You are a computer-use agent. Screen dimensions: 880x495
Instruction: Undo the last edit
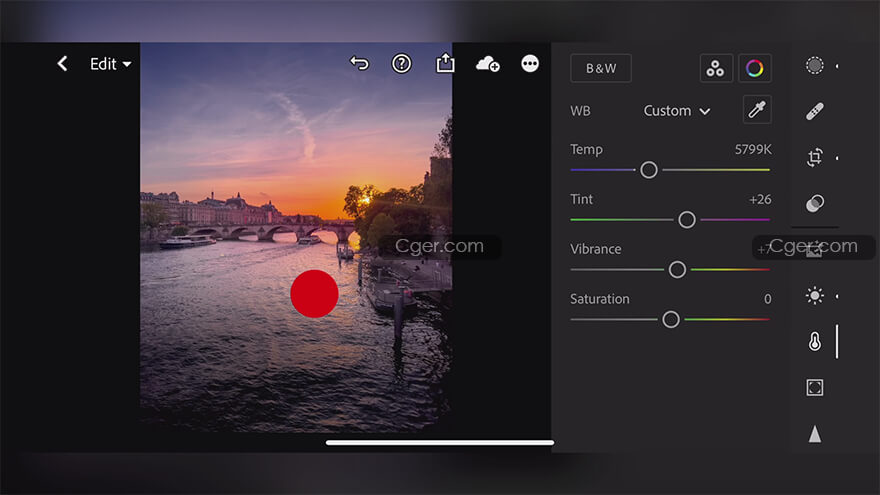(359, 64)
